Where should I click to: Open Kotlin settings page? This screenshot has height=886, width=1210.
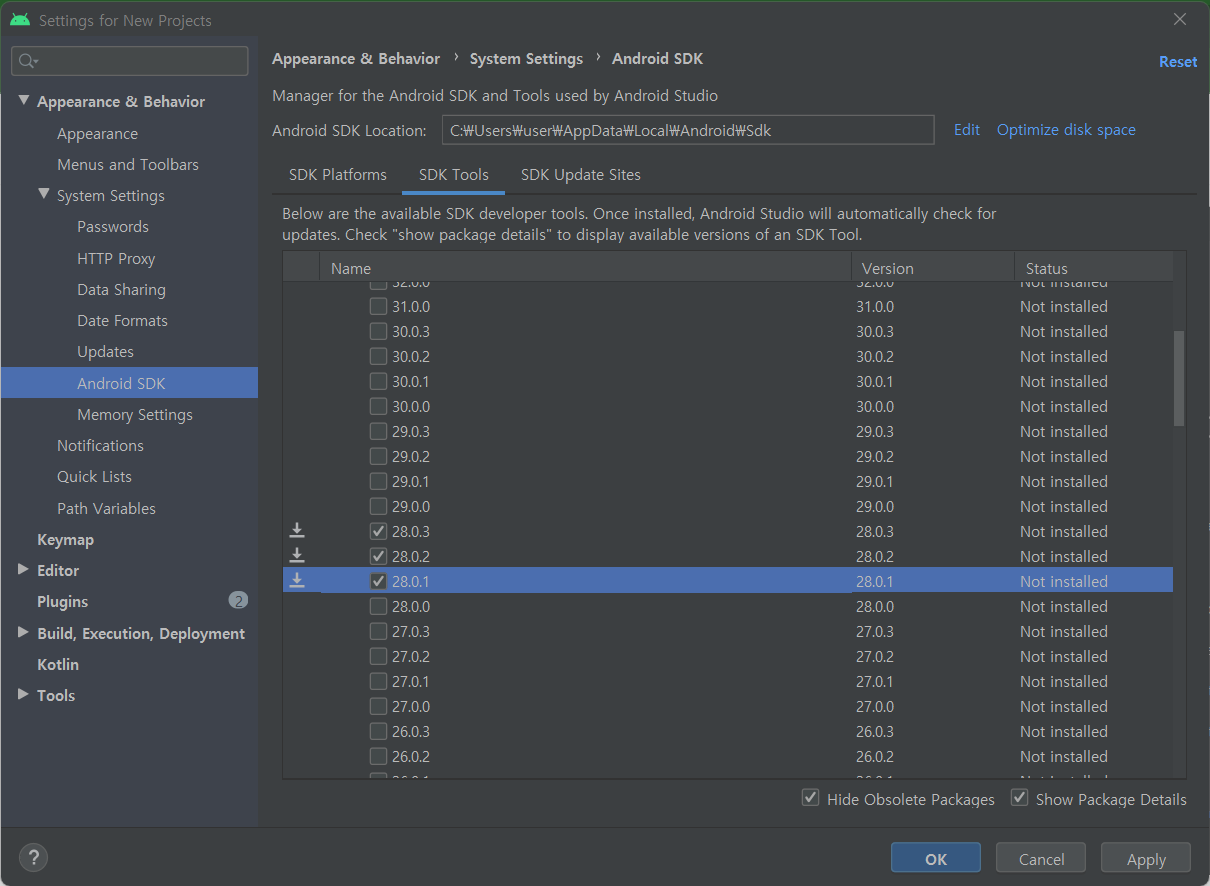(57, 664)
